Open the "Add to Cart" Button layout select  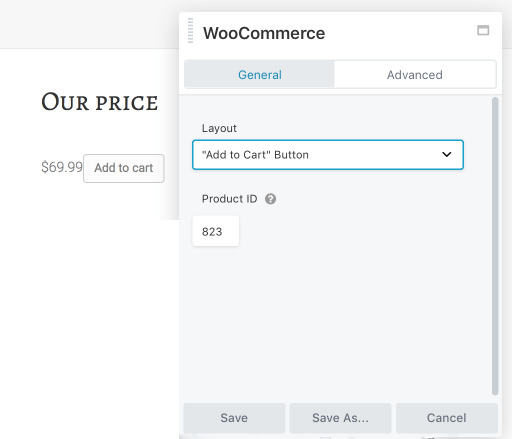click(x=328, y=155)
